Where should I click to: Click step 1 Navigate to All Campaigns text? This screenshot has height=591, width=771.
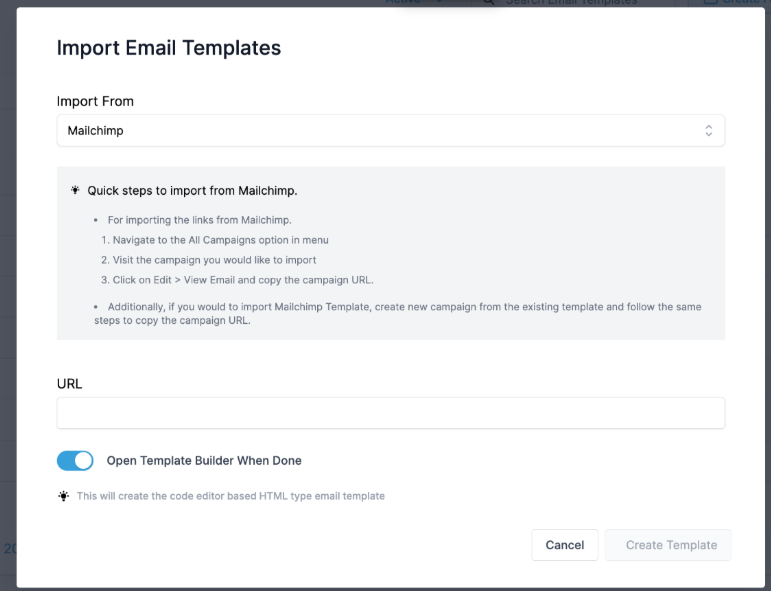pyautogui.click(x=214, y=240)
